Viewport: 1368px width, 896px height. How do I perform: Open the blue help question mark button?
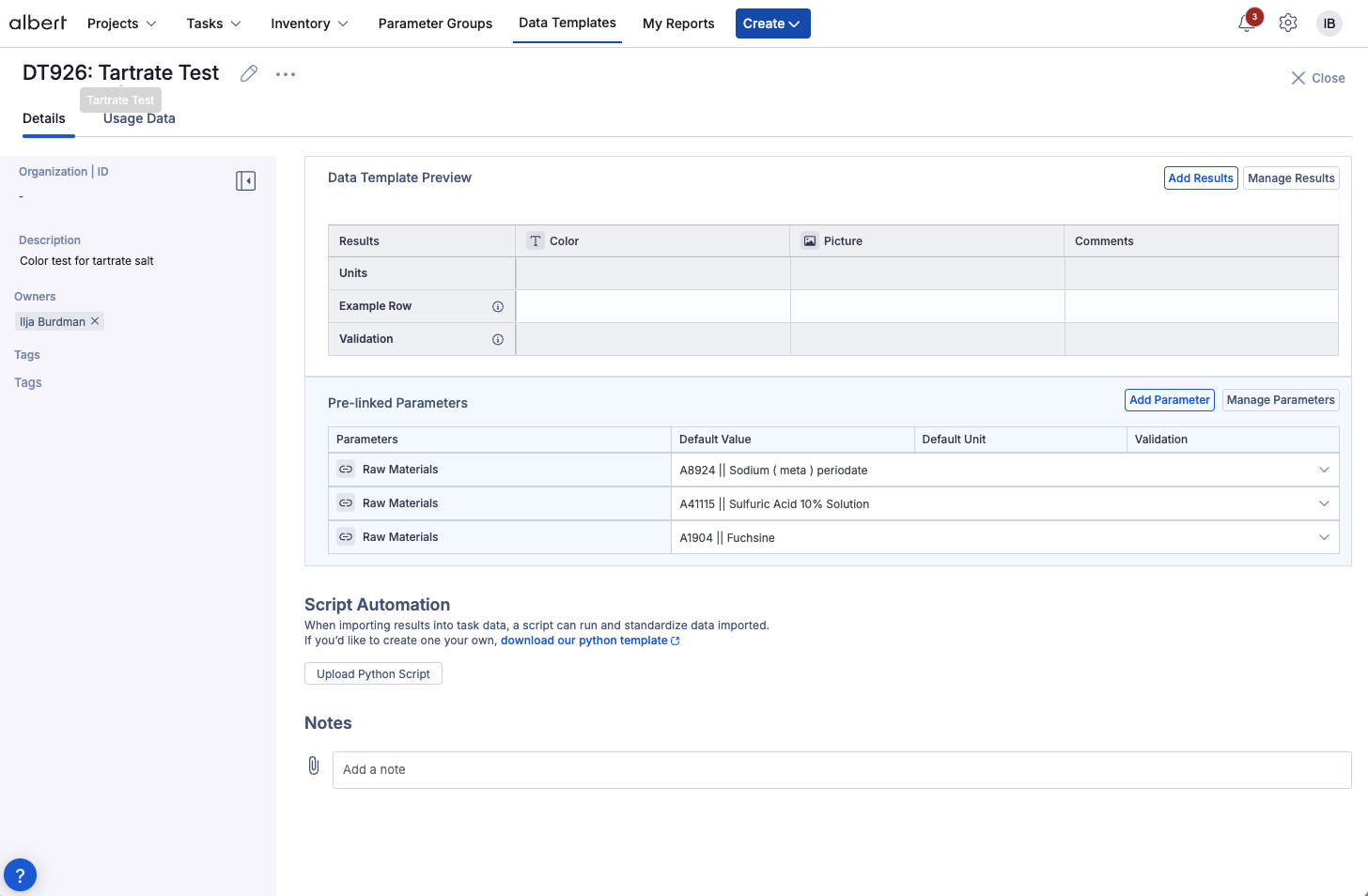pyautogui.click(x=20, y=875)
